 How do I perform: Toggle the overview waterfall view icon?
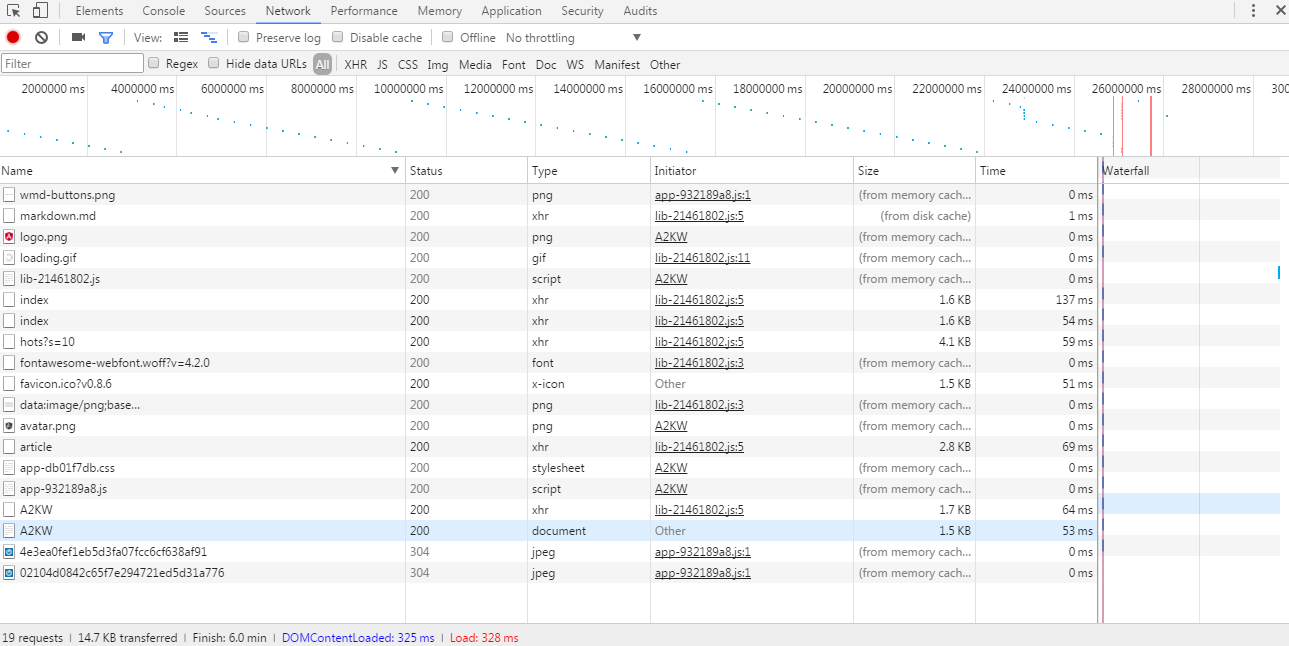coord(209,37)
